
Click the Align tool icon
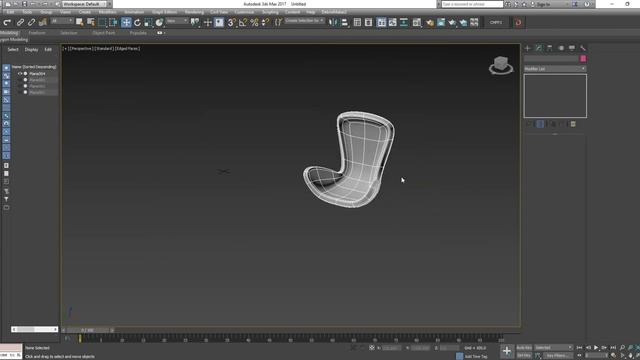coord(344,22)
